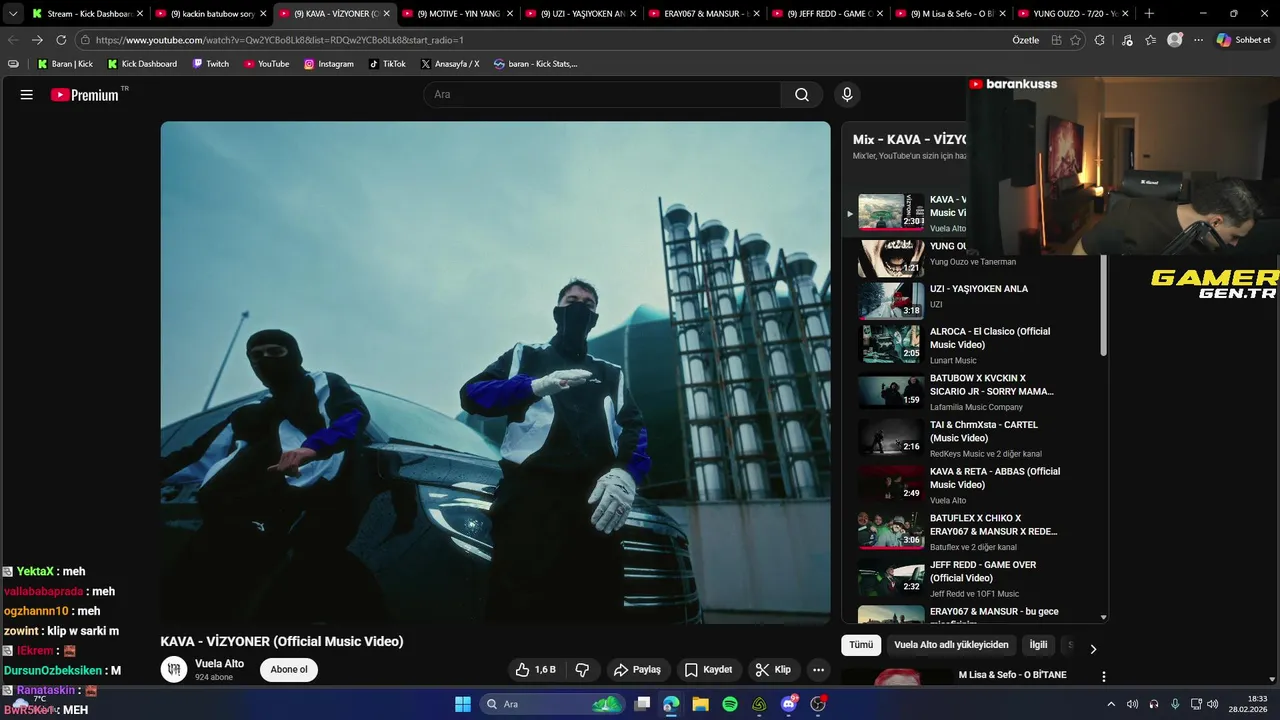Focus the YouTube Ara search field
The width and height of the screenshot is (1280, 720).
[603, 94]
